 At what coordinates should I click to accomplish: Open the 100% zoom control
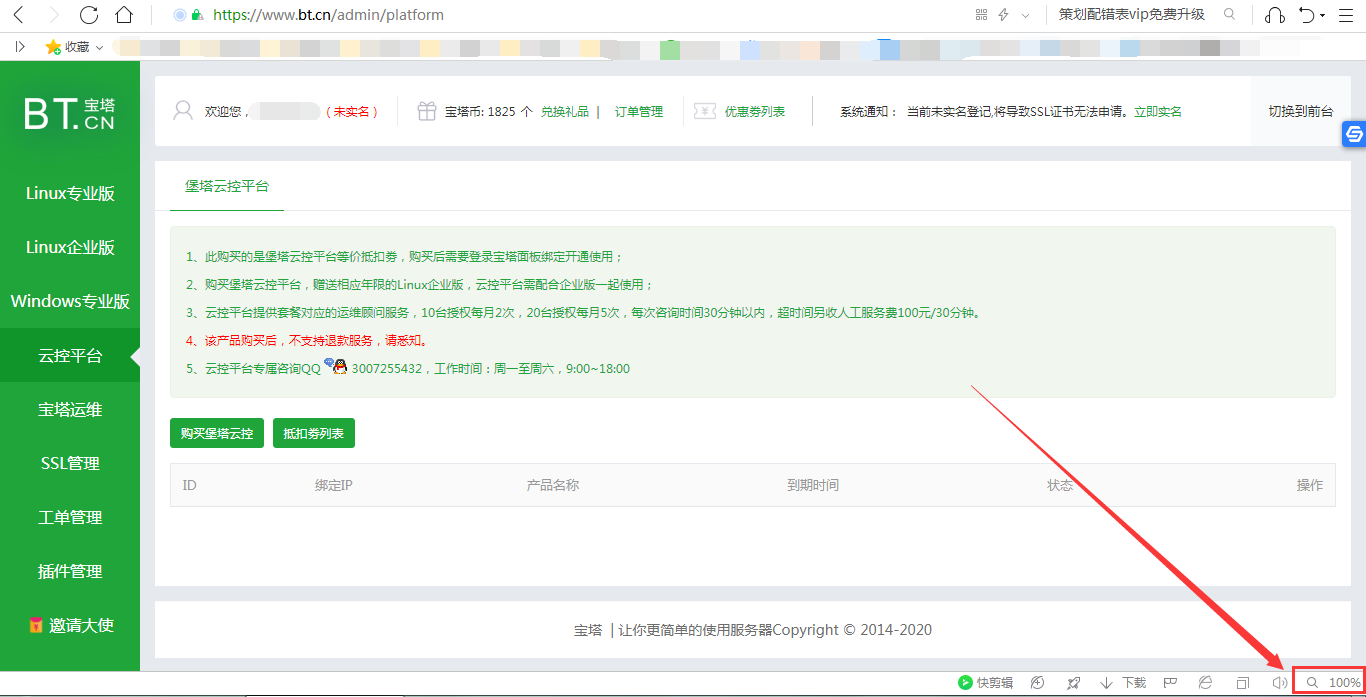(x=1334, y=683)
